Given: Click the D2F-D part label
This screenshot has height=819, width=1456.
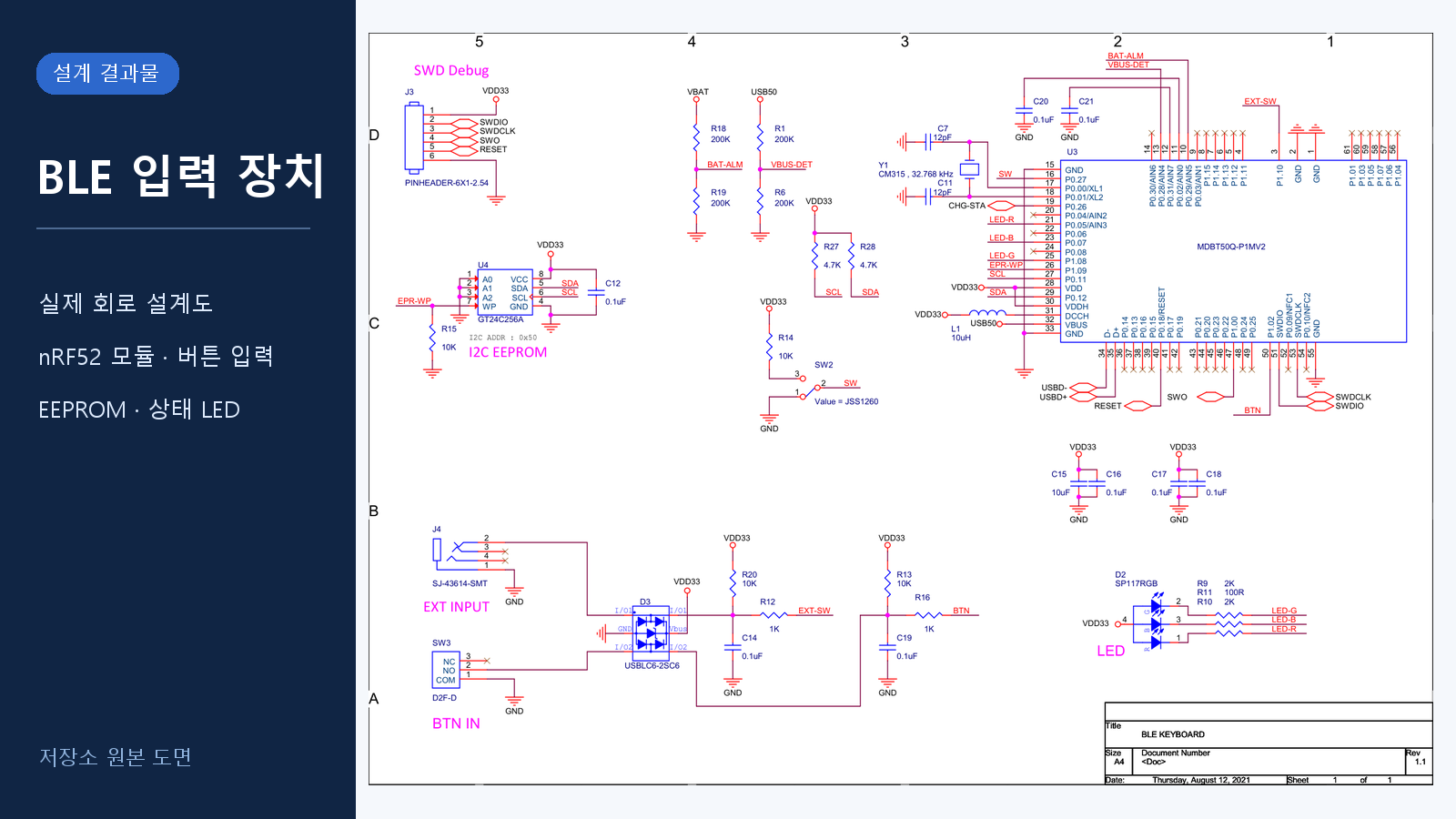Looking at the screenshot, I should (444, 698).
